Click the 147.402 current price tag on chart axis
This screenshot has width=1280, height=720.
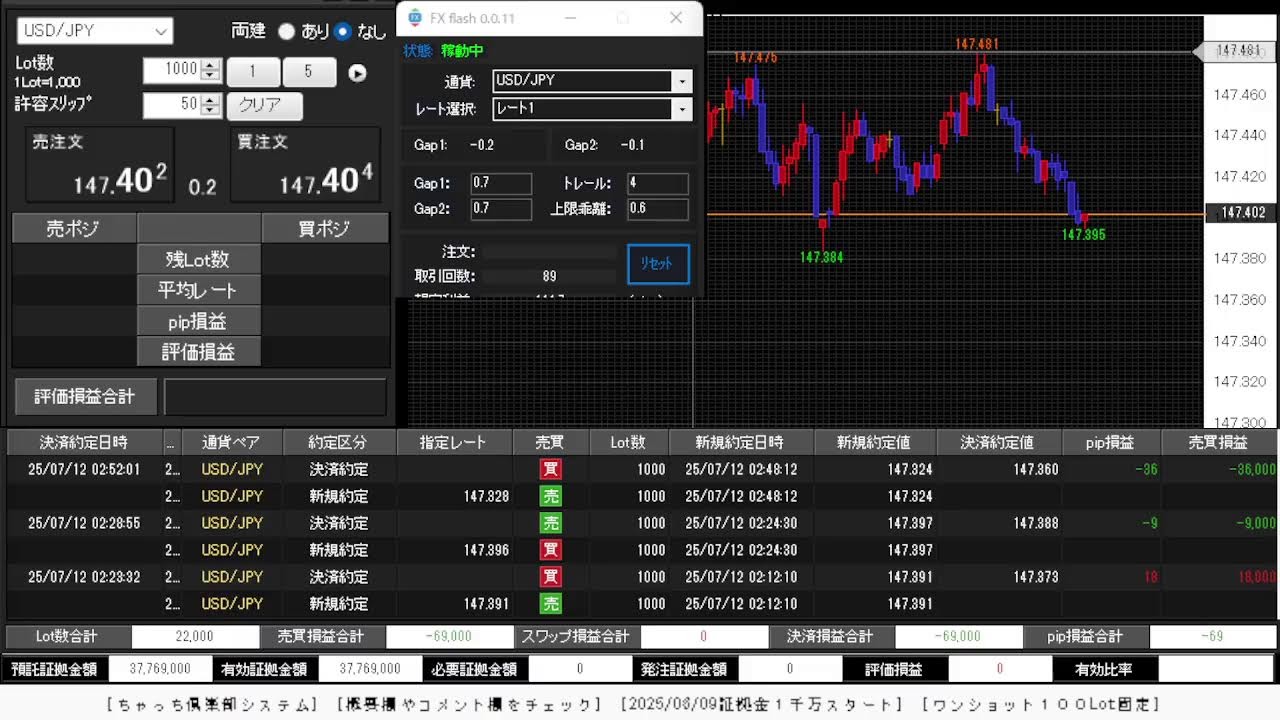[1243, 213]
